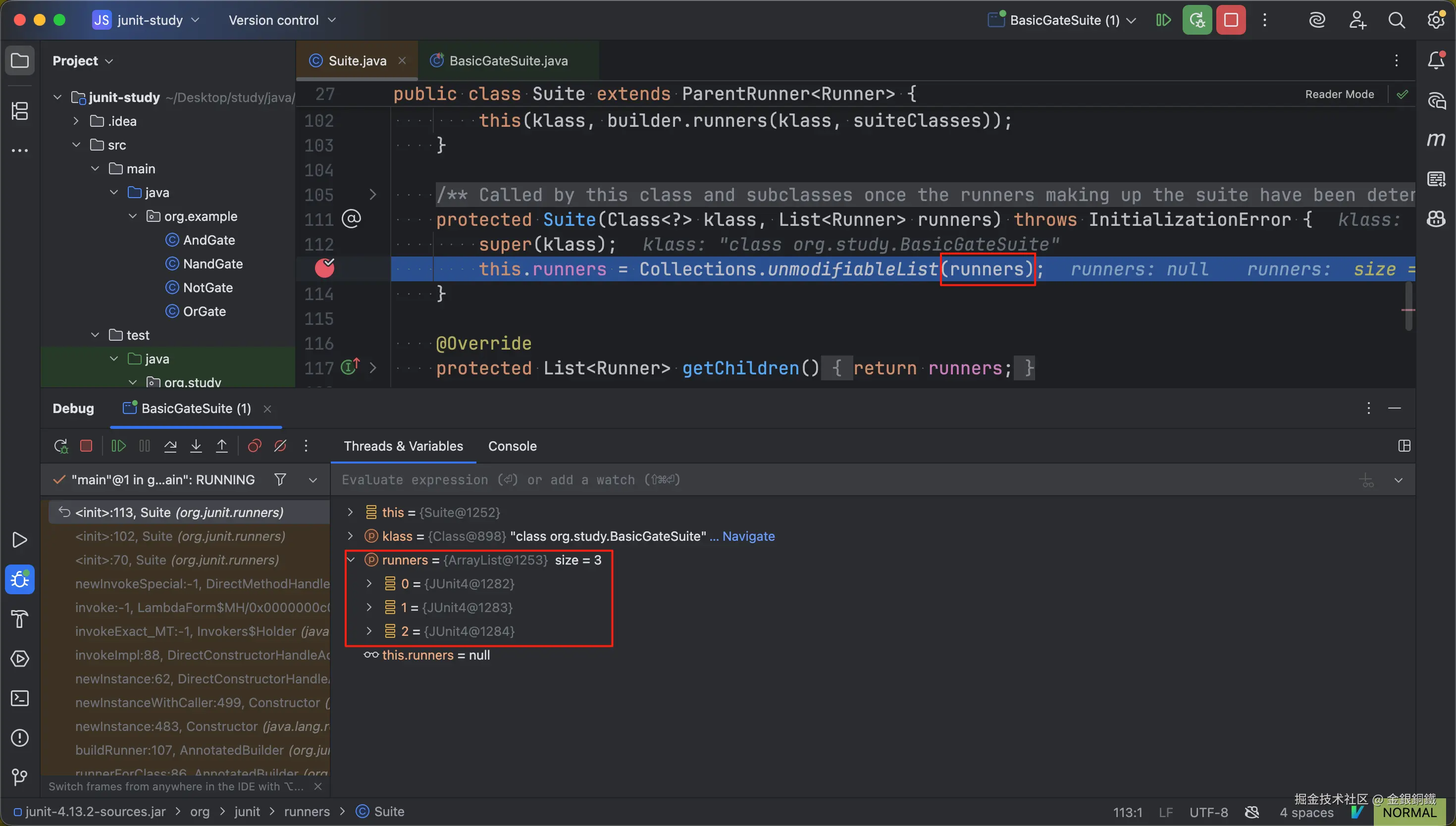Toggle Reader Mode in the editor
This screenshot has width=1456, height=826.
click(x=1339, y=94)
